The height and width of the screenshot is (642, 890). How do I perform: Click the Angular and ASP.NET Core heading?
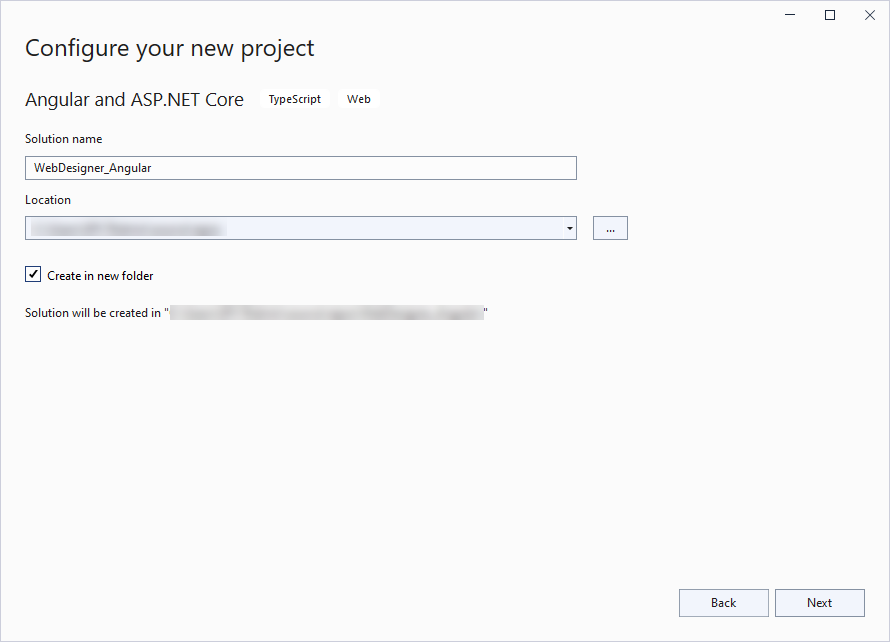[x=135, y=99]
